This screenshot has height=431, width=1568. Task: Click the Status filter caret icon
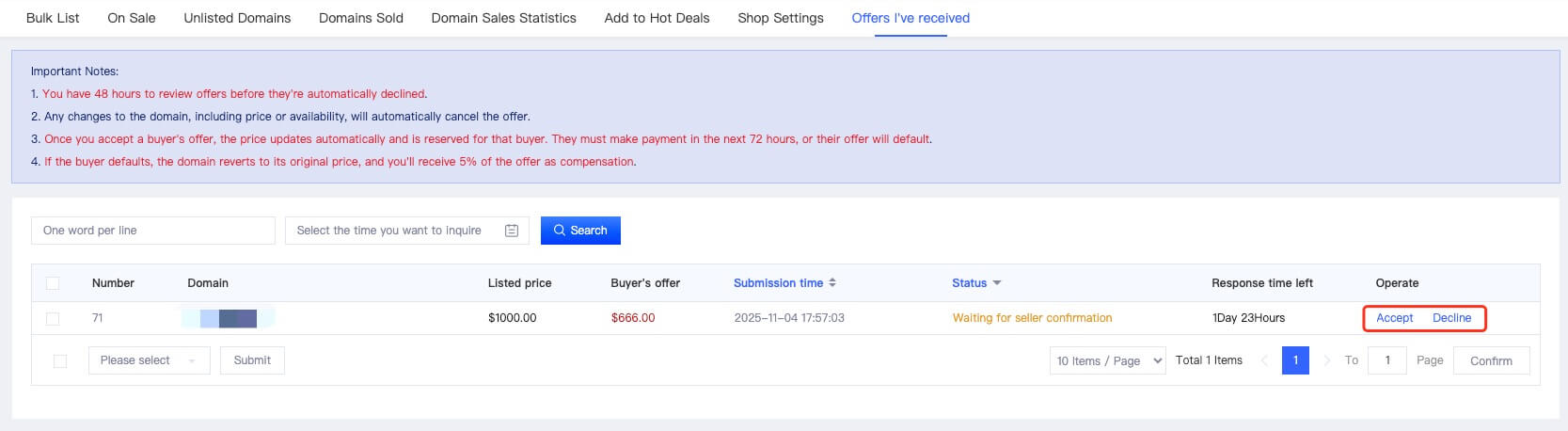tap(997, 283)
